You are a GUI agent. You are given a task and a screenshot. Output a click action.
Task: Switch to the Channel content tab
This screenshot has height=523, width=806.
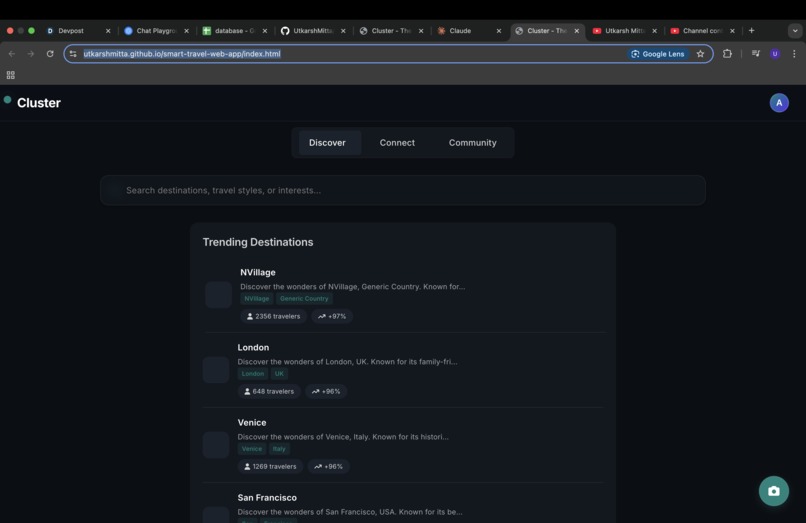pos(702,31)
